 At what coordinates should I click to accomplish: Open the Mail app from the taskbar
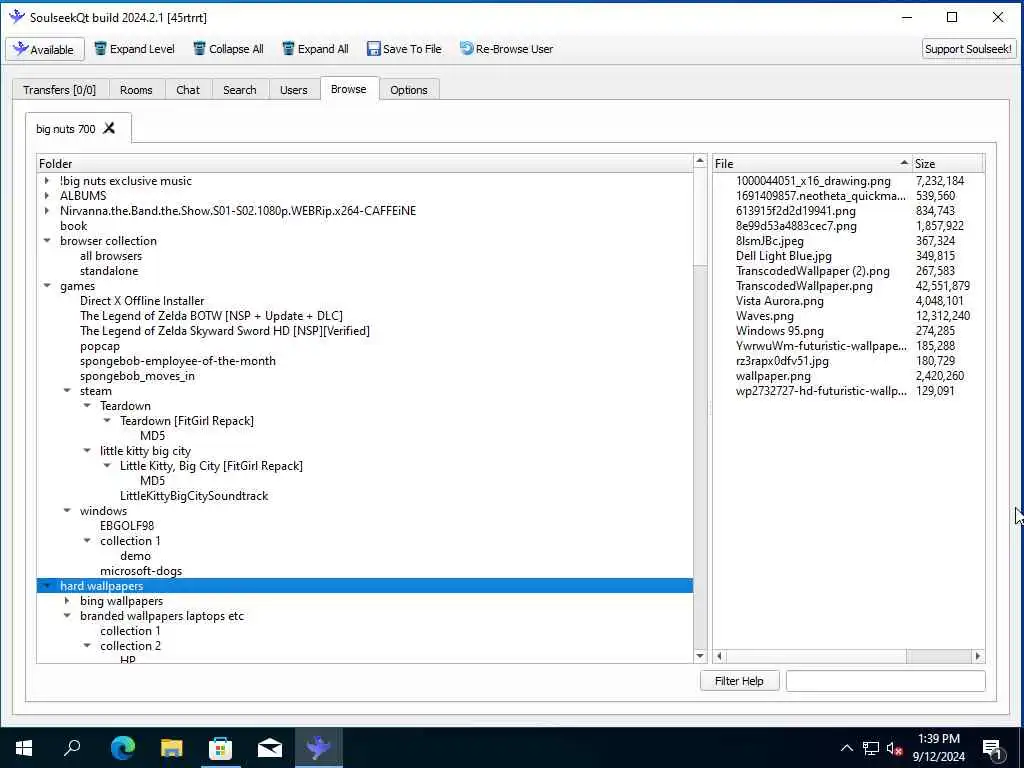[269, 748]
